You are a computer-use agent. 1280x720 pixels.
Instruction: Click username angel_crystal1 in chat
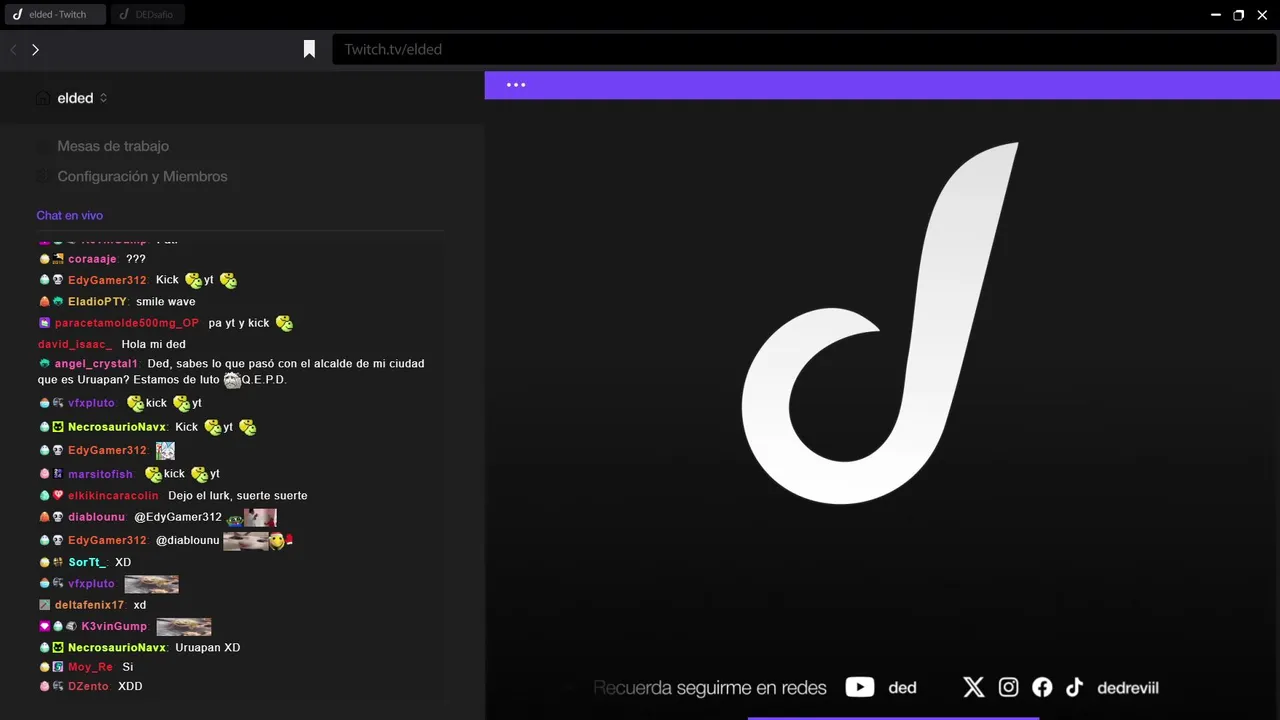(x=96, y=364)
